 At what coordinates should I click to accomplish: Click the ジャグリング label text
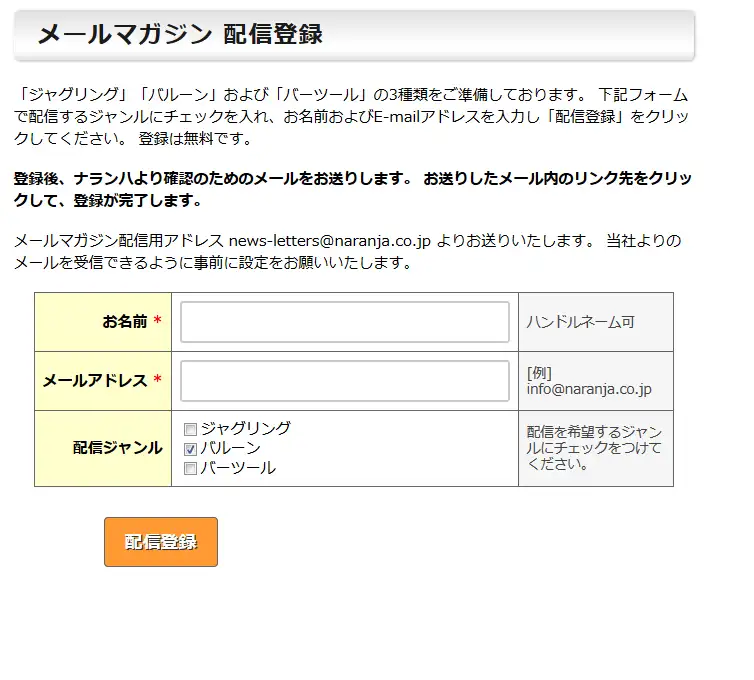coord(246,428)
